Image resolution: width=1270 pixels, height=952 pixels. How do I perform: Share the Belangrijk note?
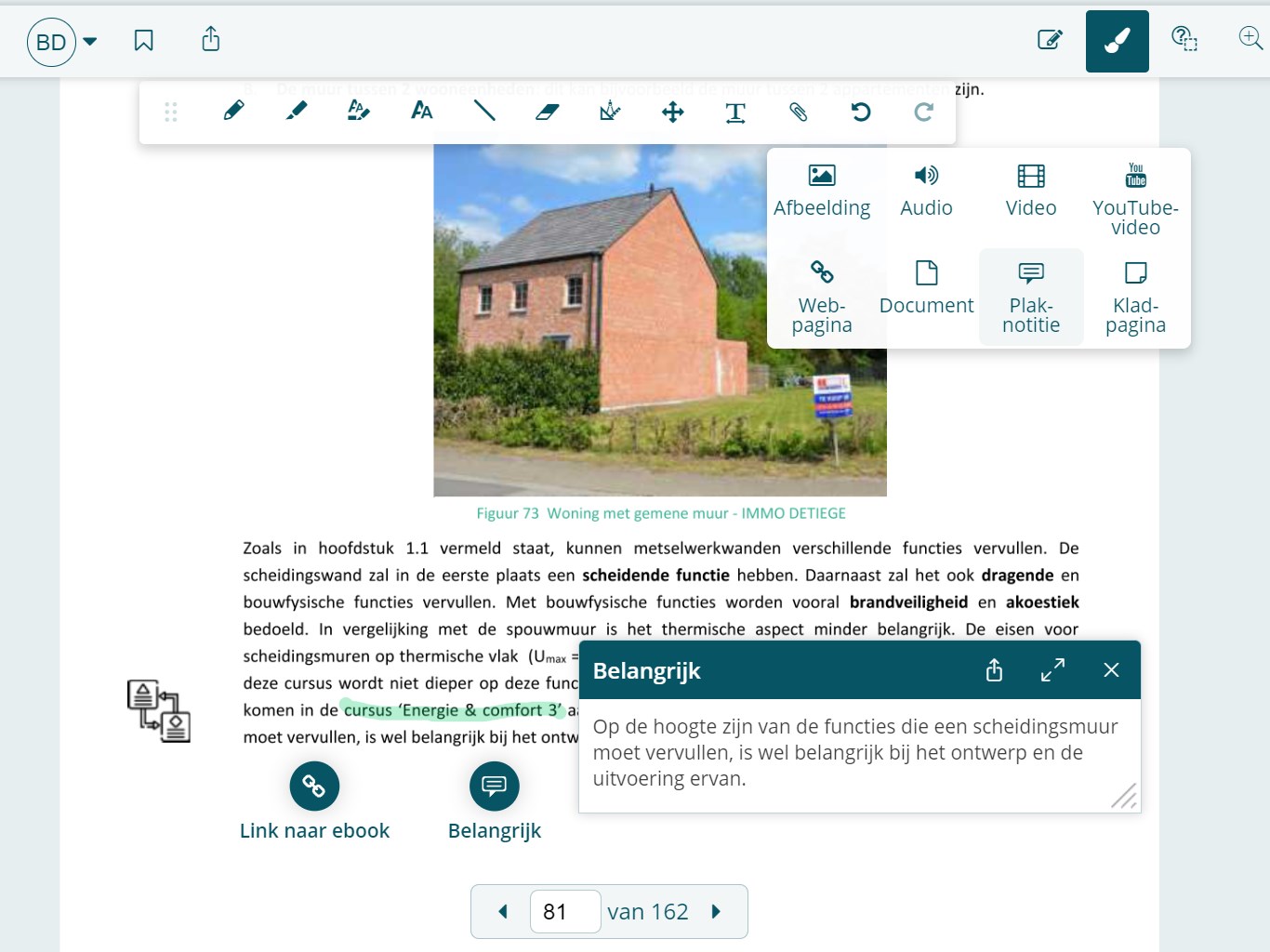[994, 670]
